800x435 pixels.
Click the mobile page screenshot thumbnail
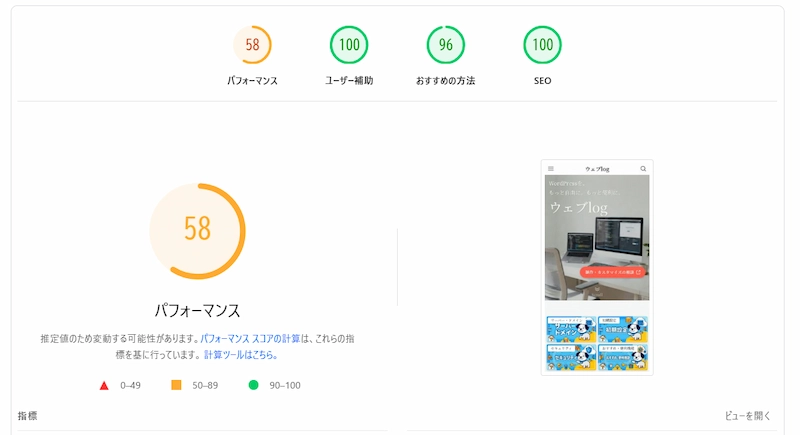pos(597,268)
